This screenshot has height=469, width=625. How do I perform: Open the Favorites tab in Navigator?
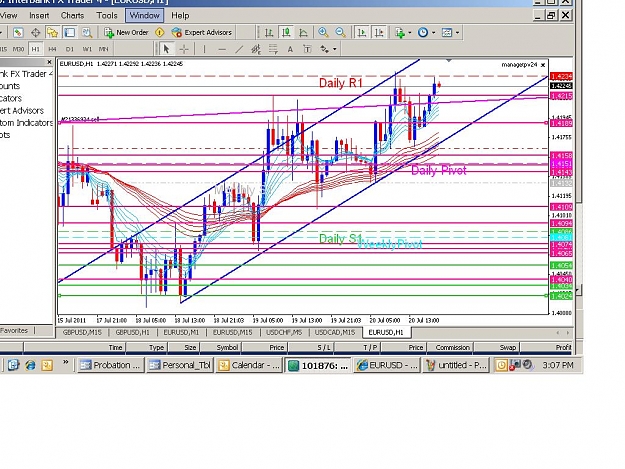pos(14,330)
